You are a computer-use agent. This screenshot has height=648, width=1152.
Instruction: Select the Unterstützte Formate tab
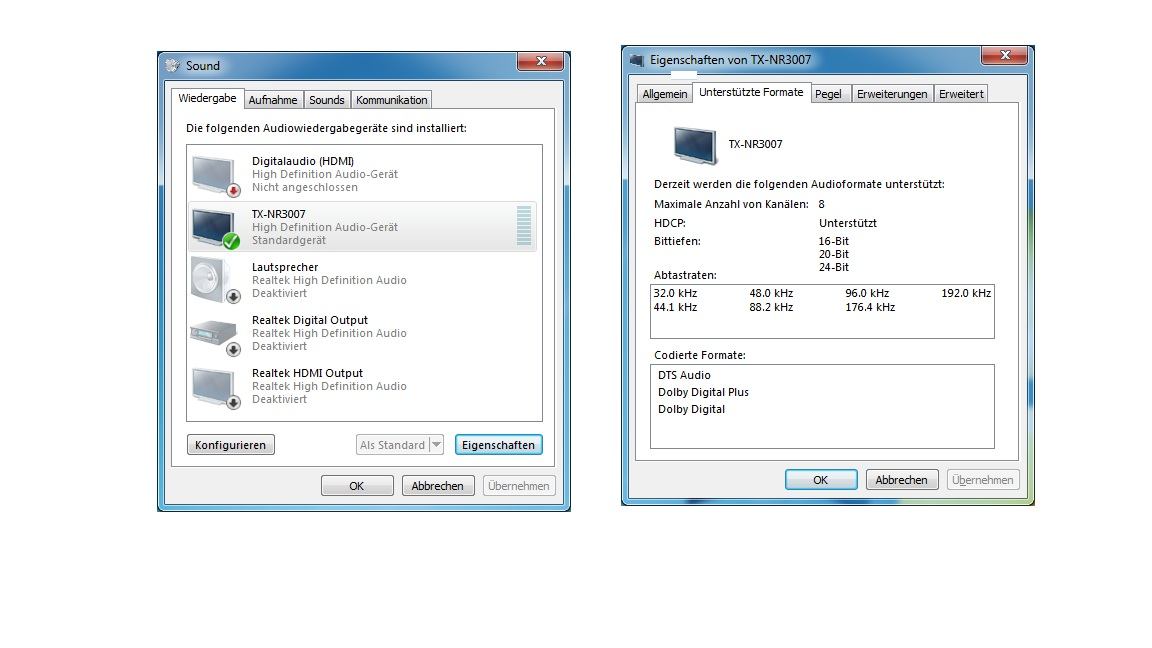(x=751, y=93)
